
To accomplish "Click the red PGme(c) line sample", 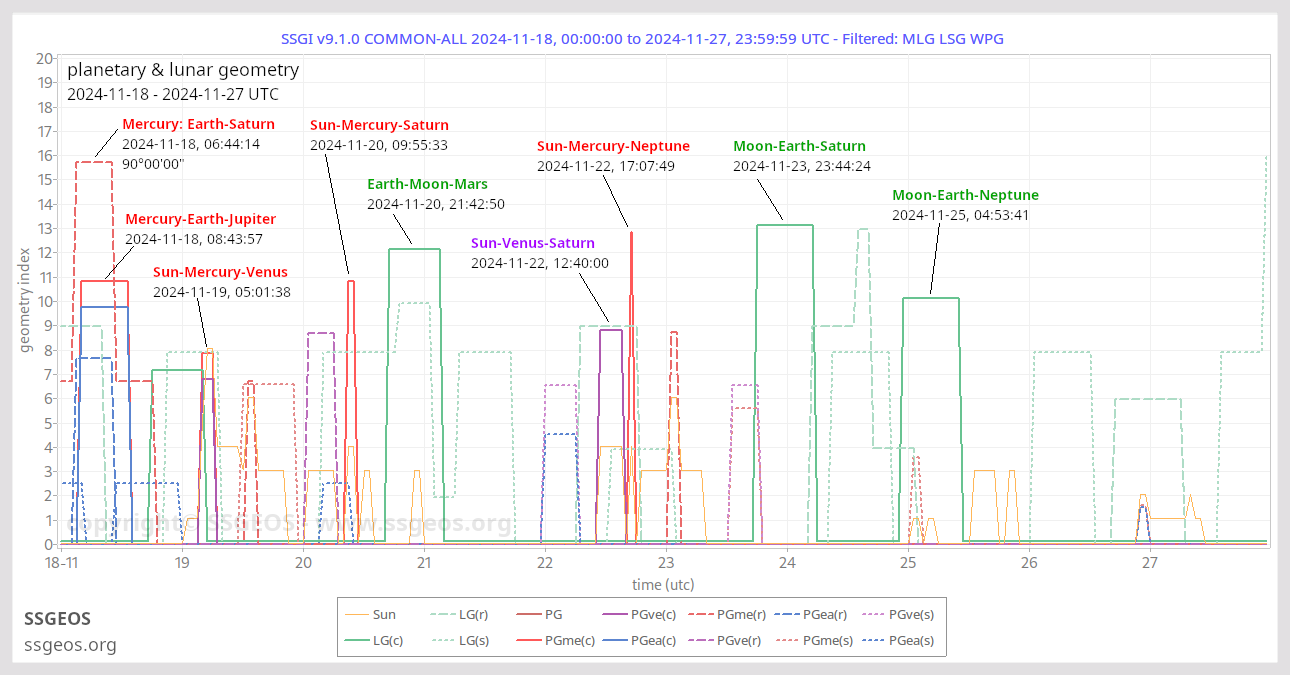I will 528,640.
